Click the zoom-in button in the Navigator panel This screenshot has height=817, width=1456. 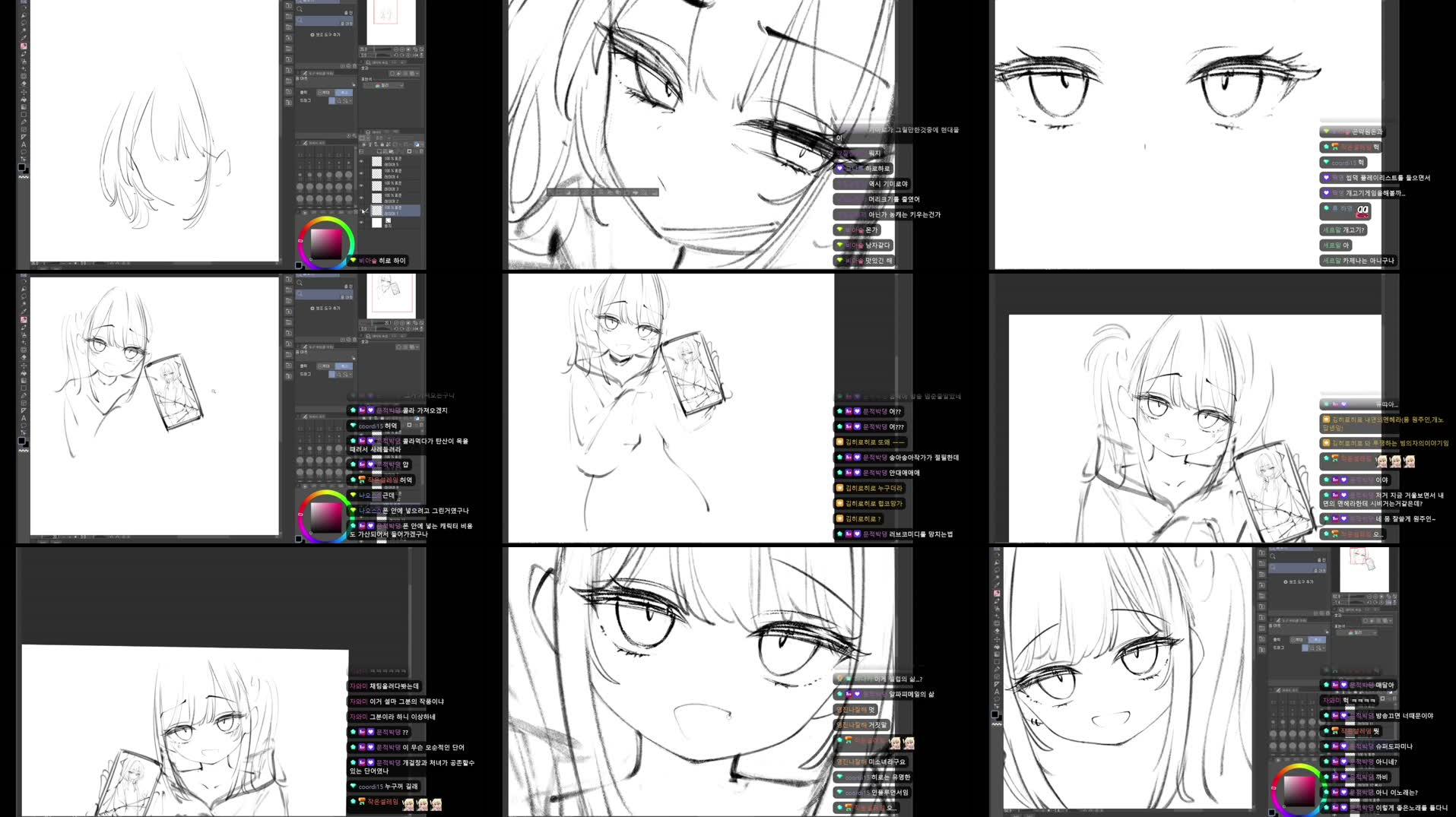(402, 49)
